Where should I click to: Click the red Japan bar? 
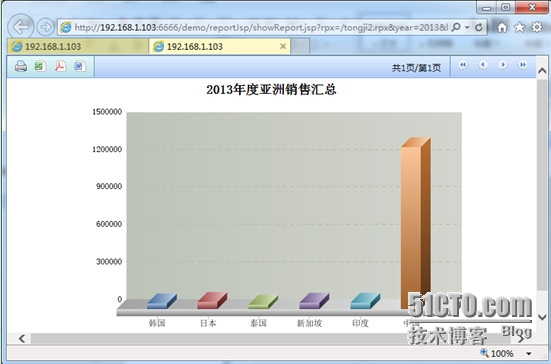[212, 300]
